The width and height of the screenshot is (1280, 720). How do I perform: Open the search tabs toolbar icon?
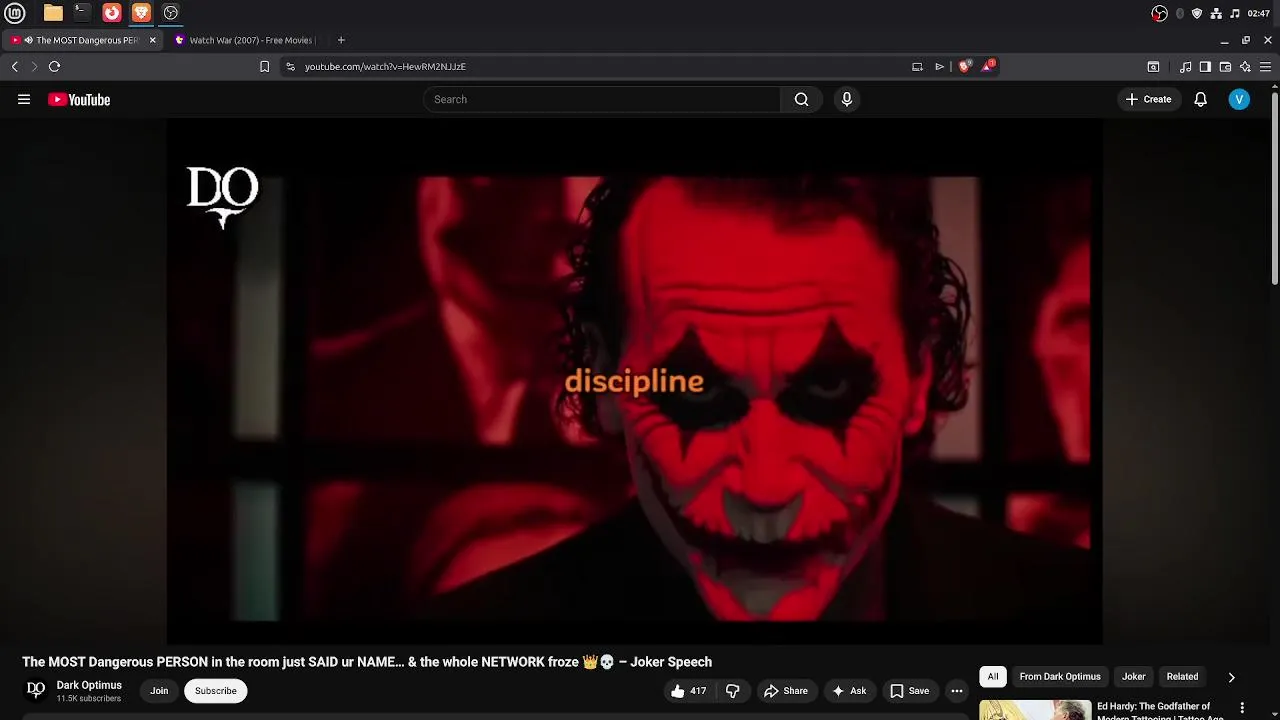pos(1153,66)
